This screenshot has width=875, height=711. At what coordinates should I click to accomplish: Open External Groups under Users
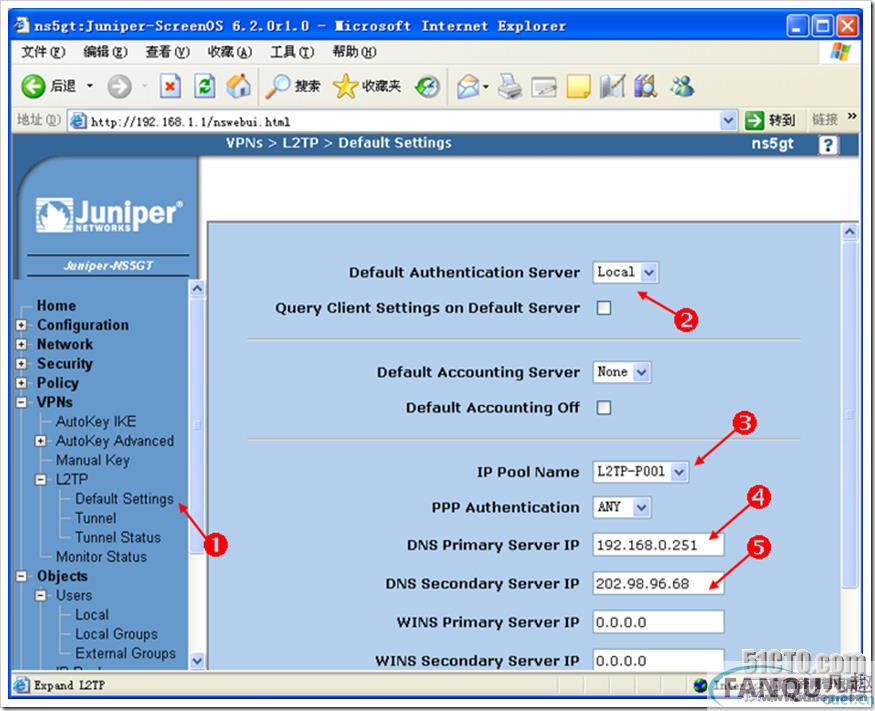[126, 654]
